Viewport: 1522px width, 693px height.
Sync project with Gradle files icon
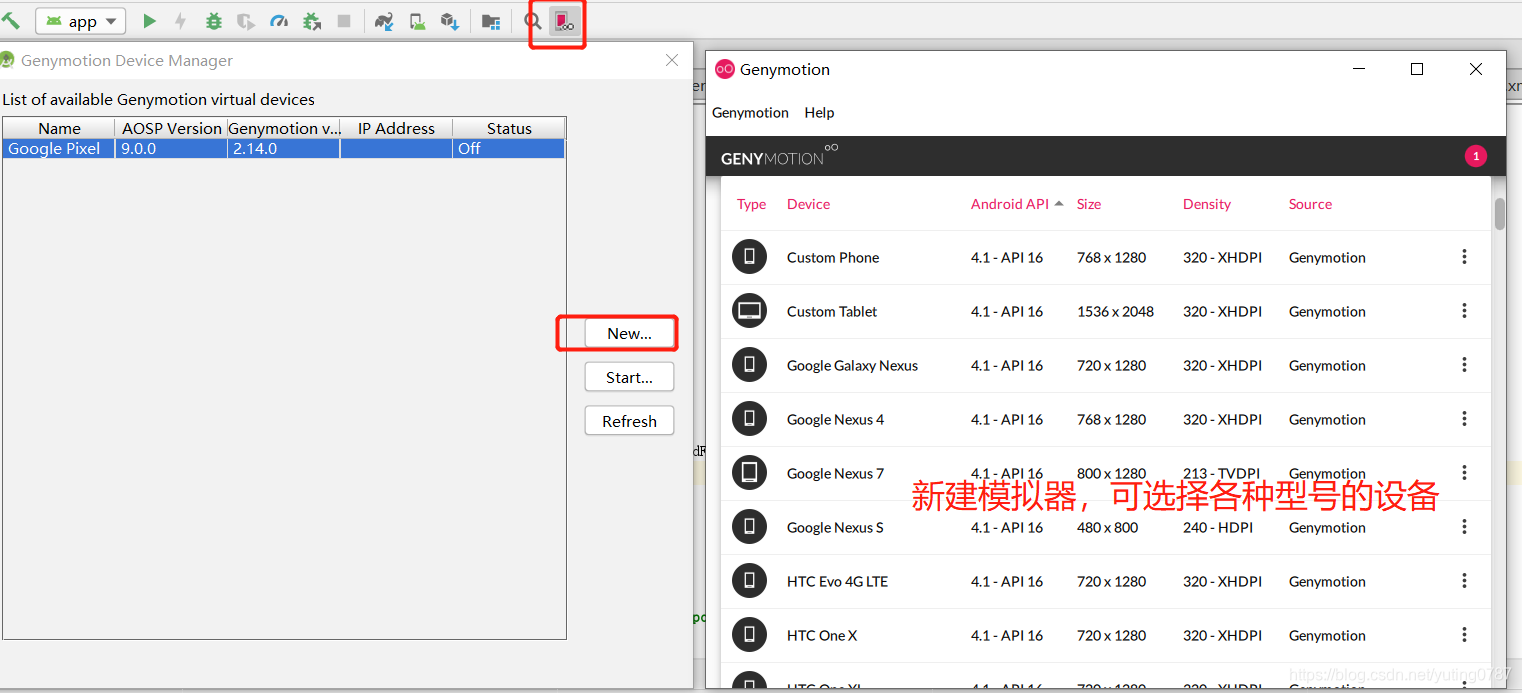(x=383, y=21)
